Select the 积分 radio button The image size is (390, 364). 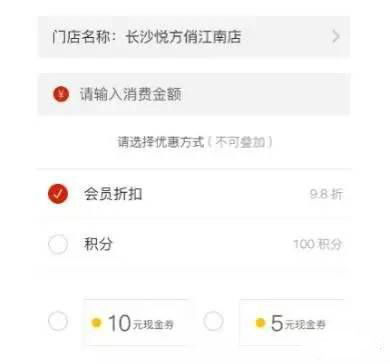click(58, 244)
